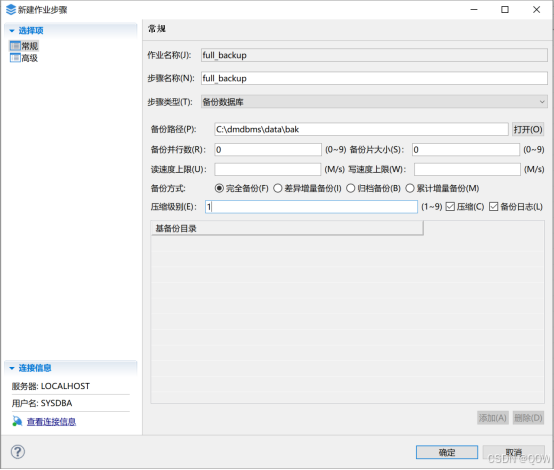Click the connection info icon beside 查看连接信息
554x470 pixels.
point(17,421)
